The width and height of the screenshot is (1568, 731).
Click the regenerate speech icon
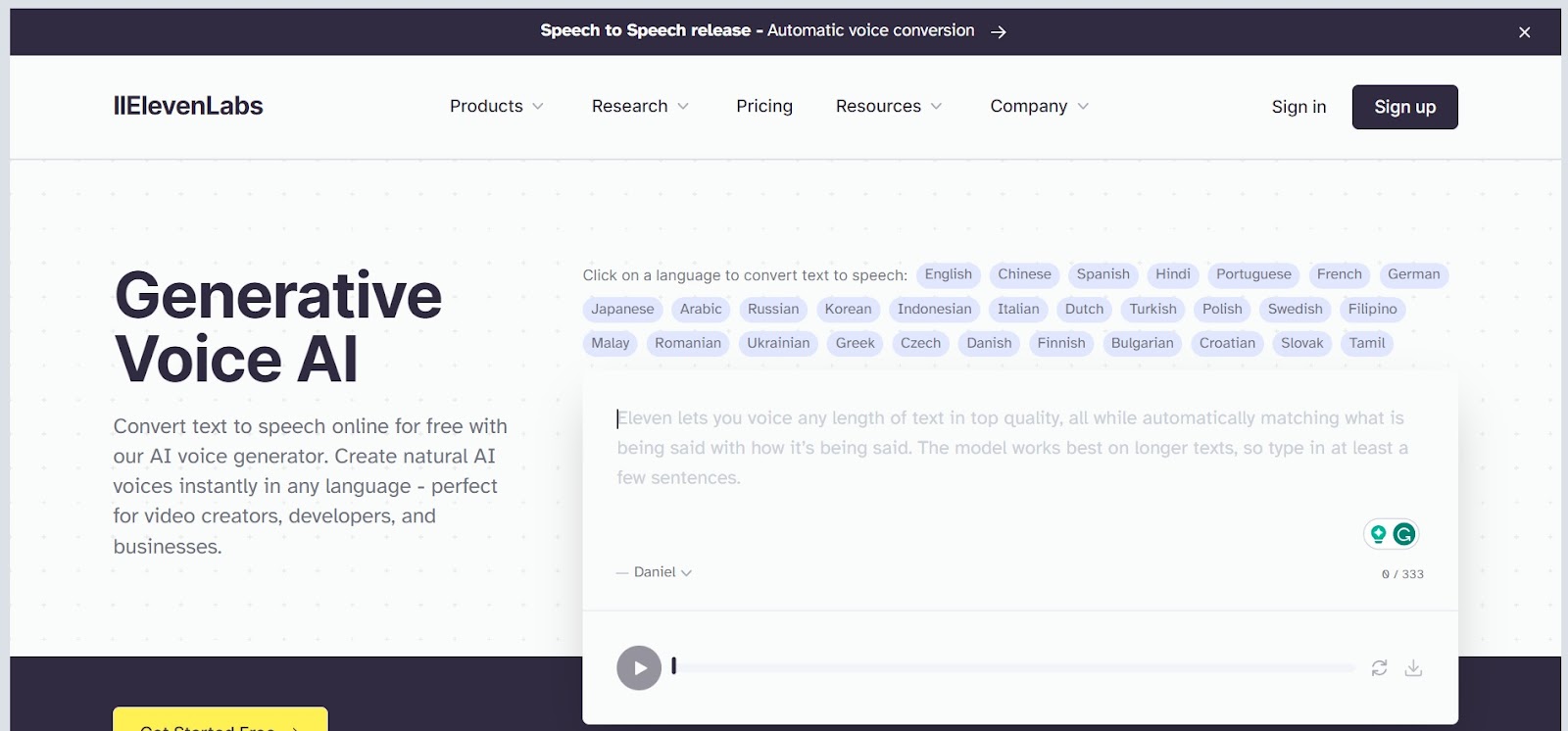coord(1379,668)
